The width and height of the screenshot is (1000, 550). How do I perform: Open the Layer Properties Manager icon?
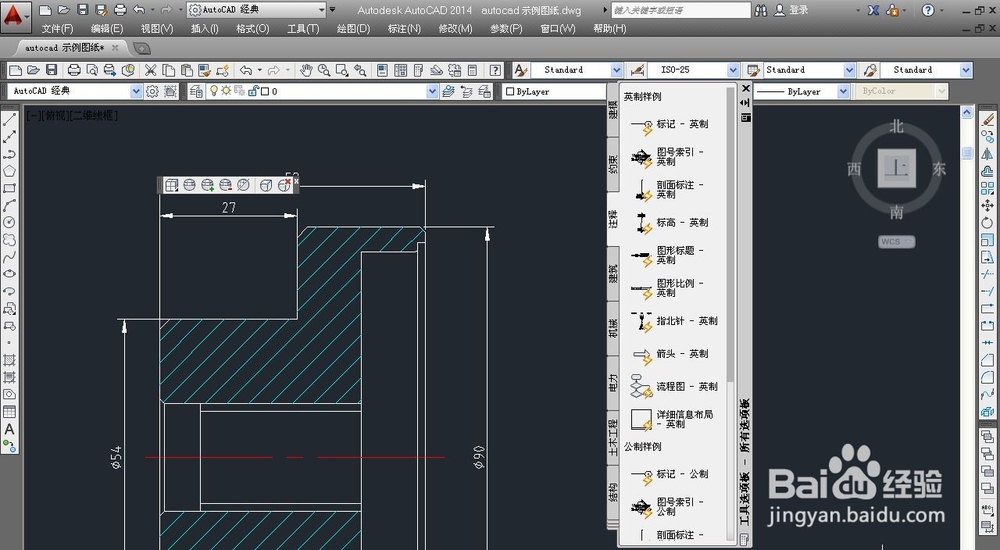196,91
